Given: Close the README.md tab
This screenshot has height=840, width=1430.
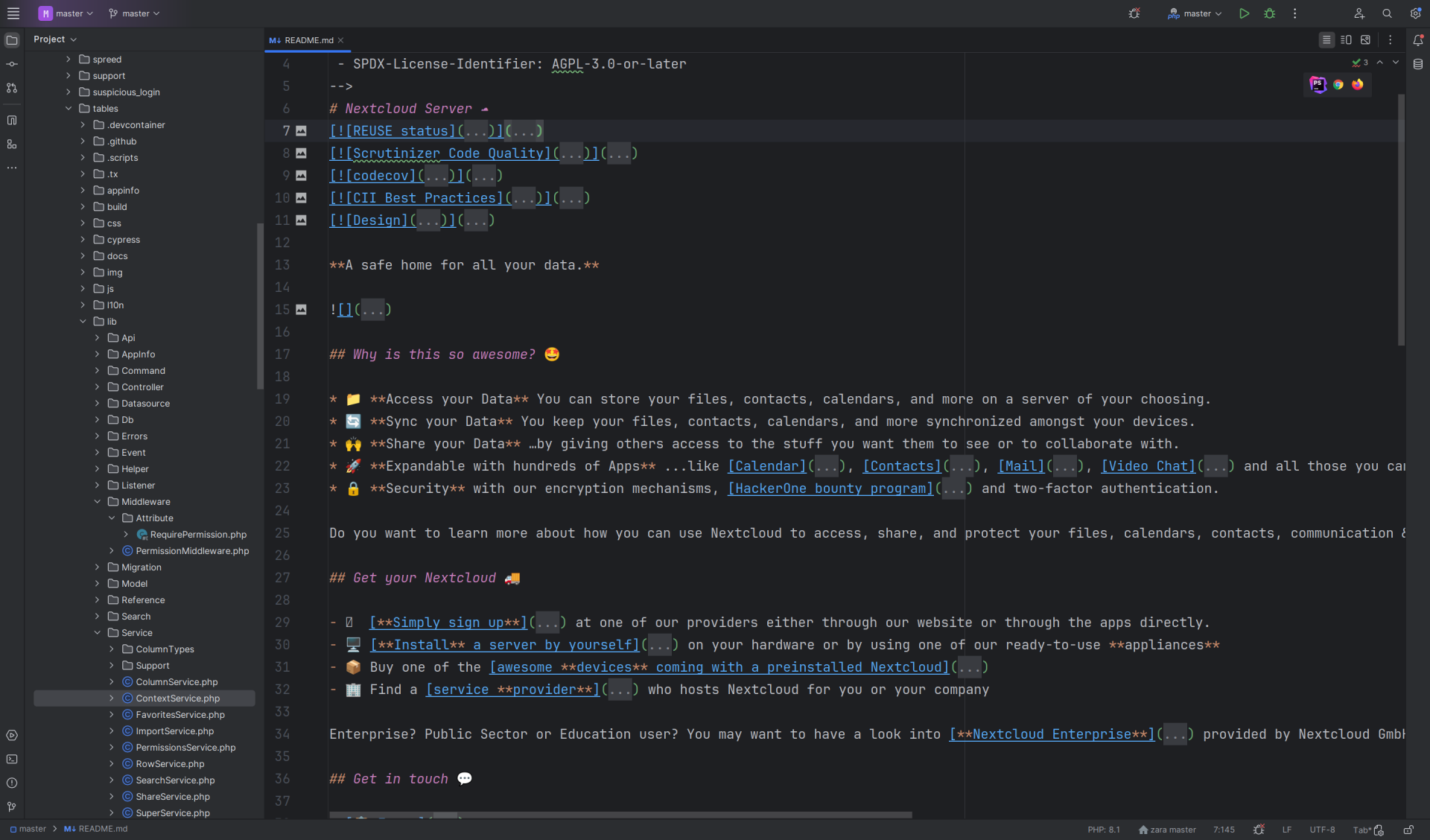Looking at the screenshot, I should coord(341,40).
